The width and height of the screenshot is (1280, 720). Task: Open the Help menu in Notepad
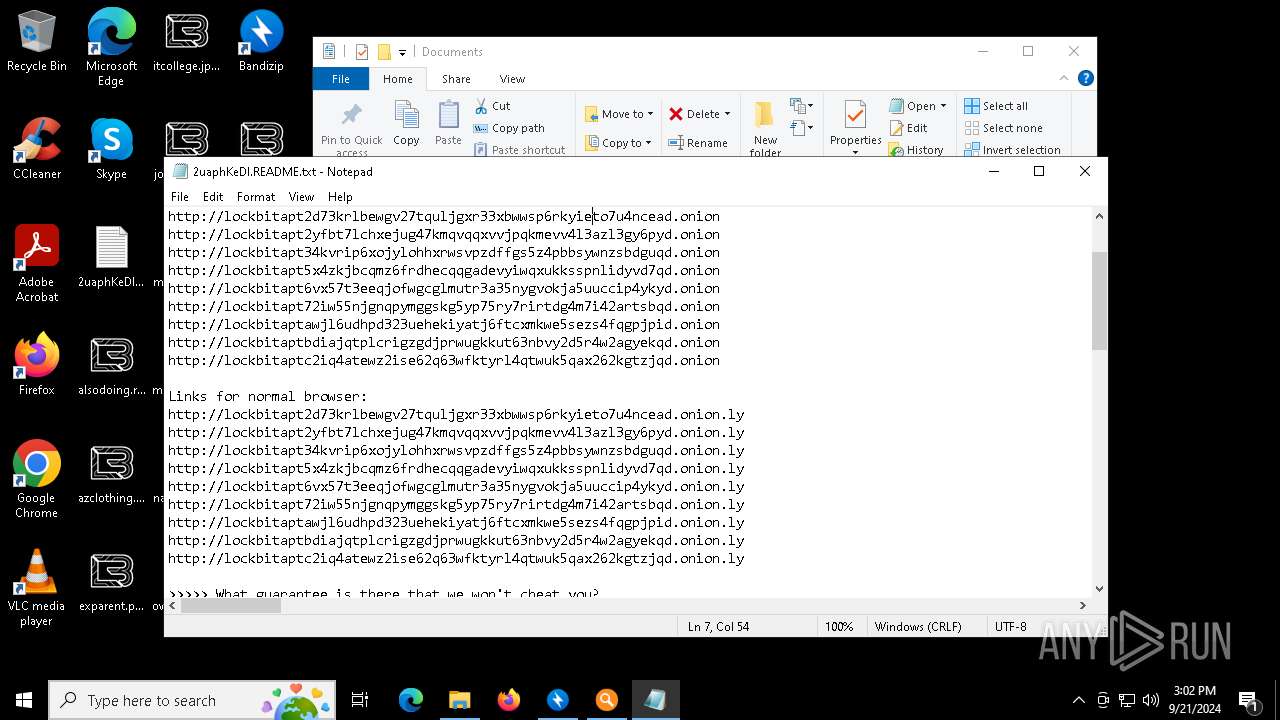pos(340,197)
